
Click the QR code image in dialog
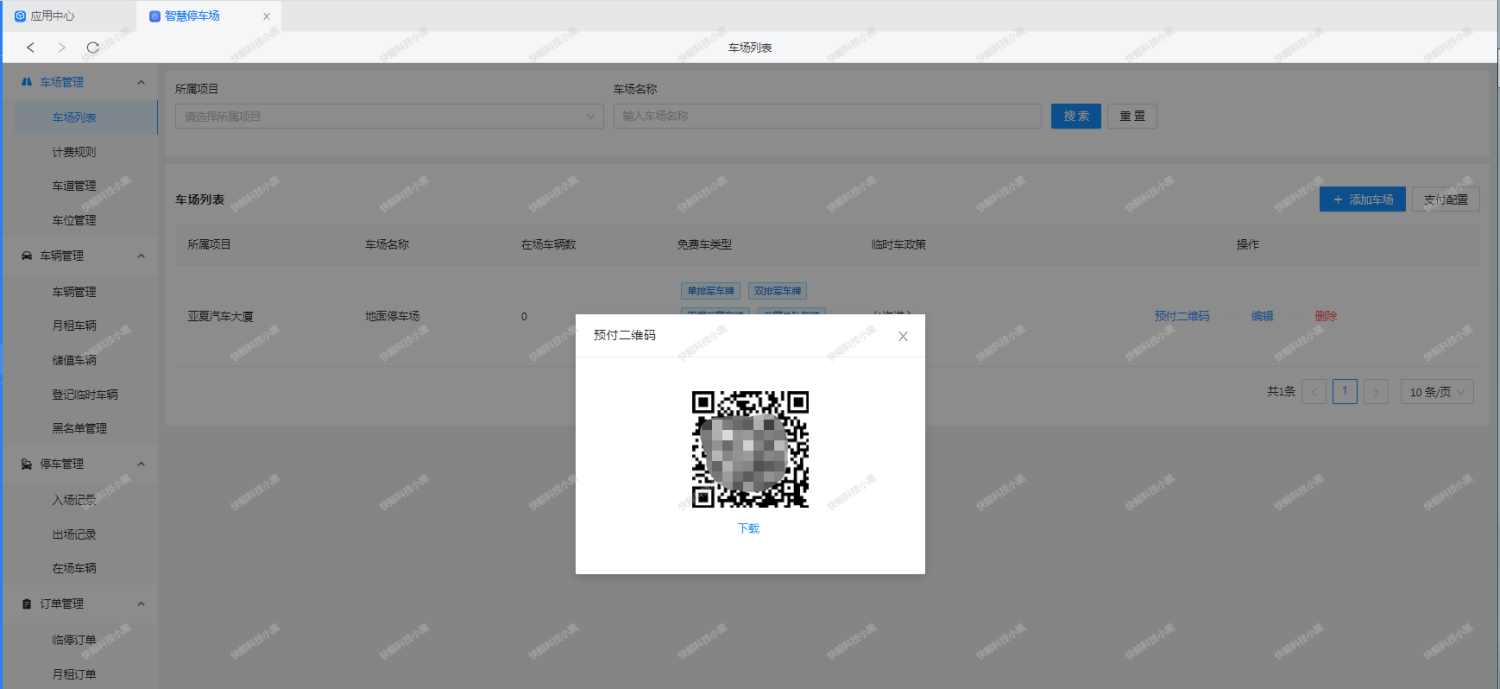point(750,449)
